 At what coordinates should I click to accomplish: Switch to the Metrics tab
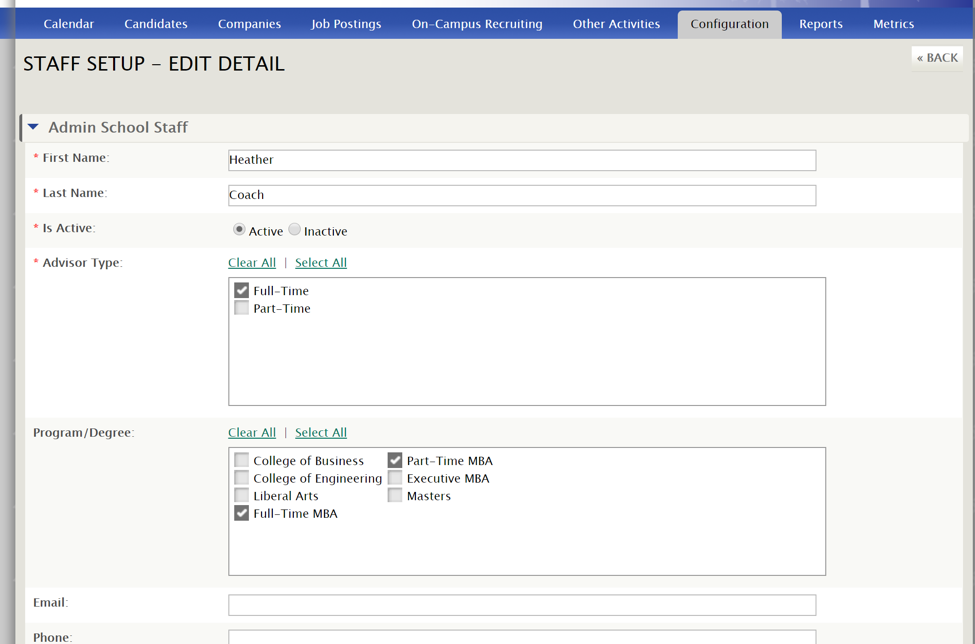point(894,24)
